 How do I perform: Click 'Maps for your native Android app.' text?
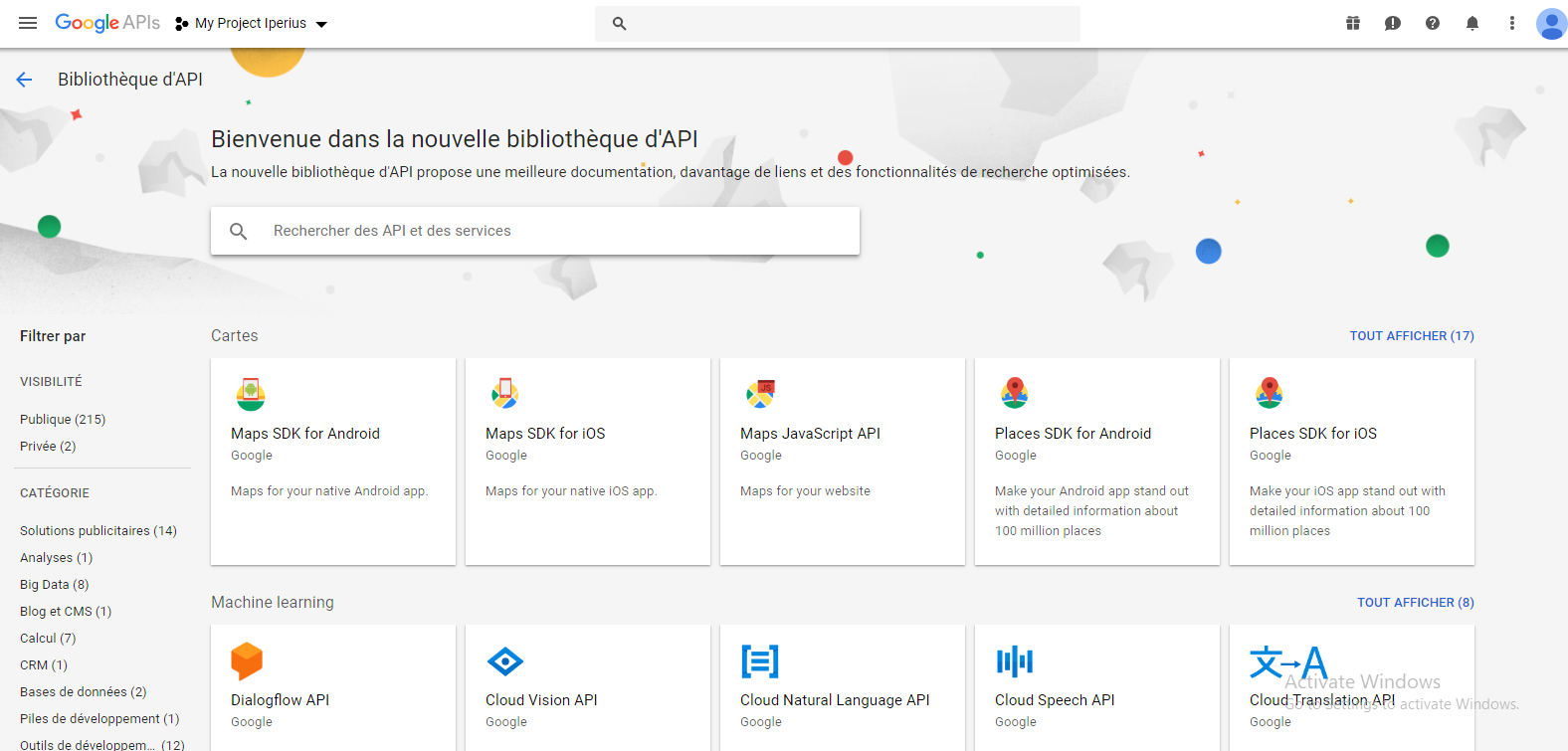click(329, 491)
